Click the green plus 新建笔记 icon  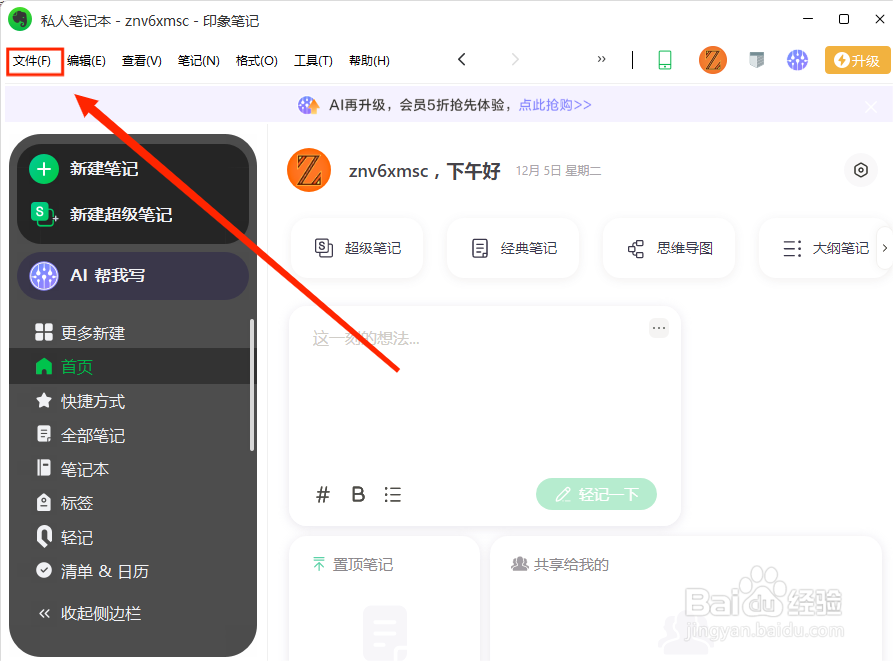[44, 169]
